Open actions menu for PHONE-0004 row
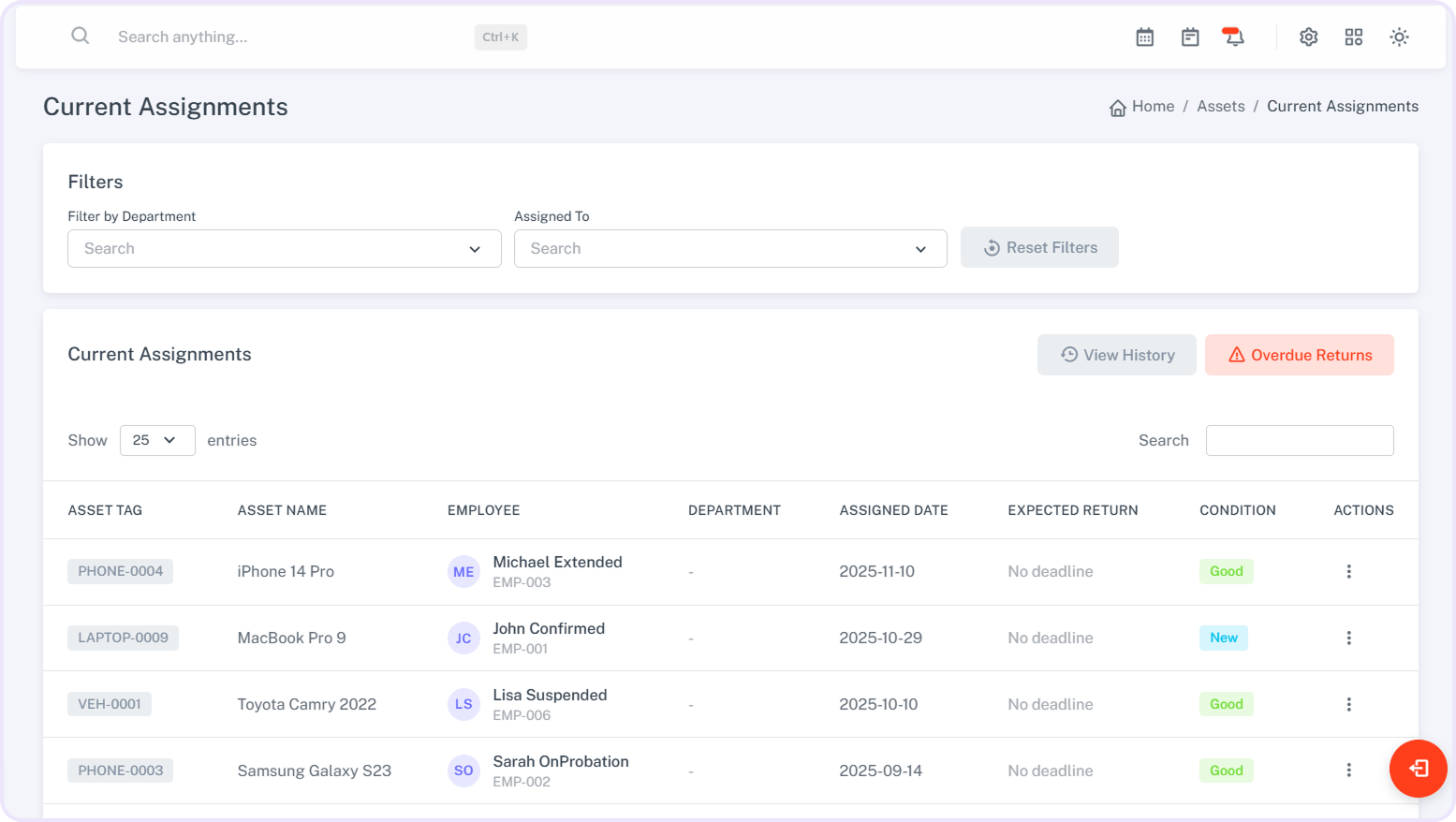1456x822 pixels. pos(1348,571)
